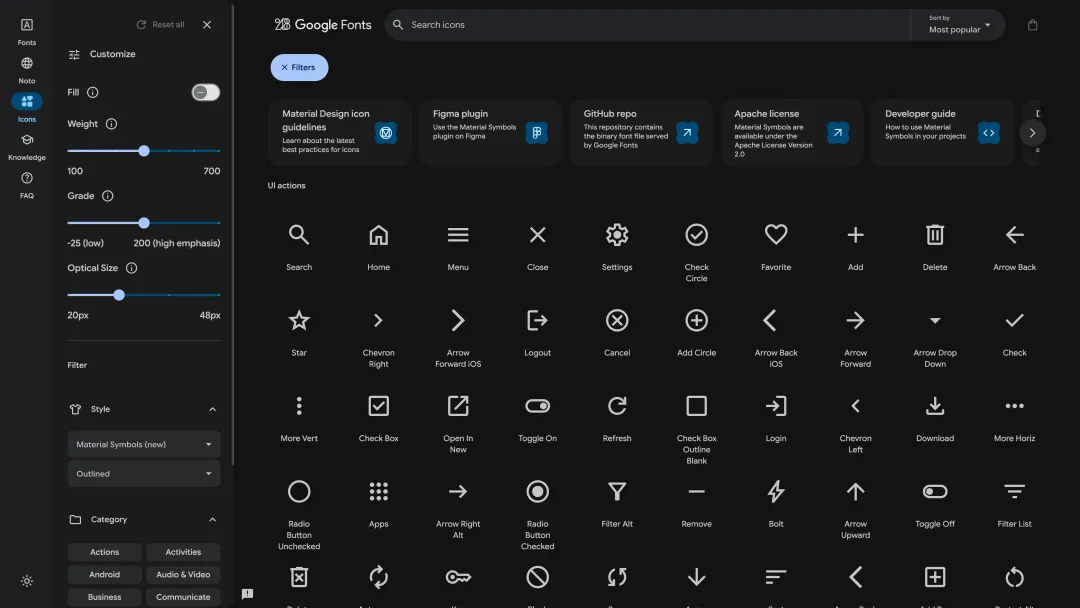Screen dimensions: 1080x608
Task: Pick the Cancel icon
Action: coord(617,320)
